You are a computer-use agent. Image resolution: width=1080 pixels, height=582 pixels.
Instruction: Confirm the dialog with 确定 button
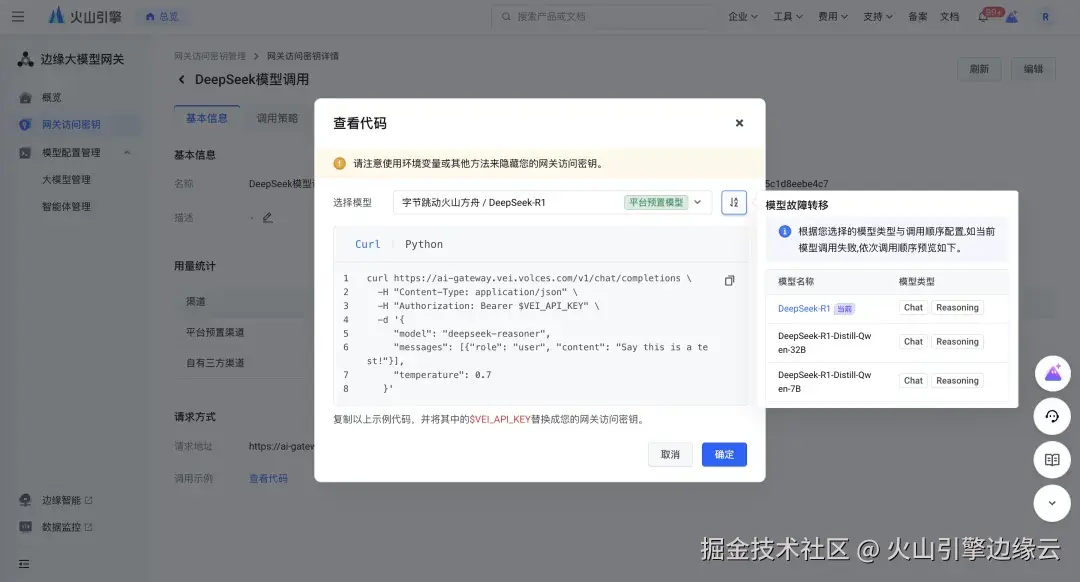click(x=723, y=454)
